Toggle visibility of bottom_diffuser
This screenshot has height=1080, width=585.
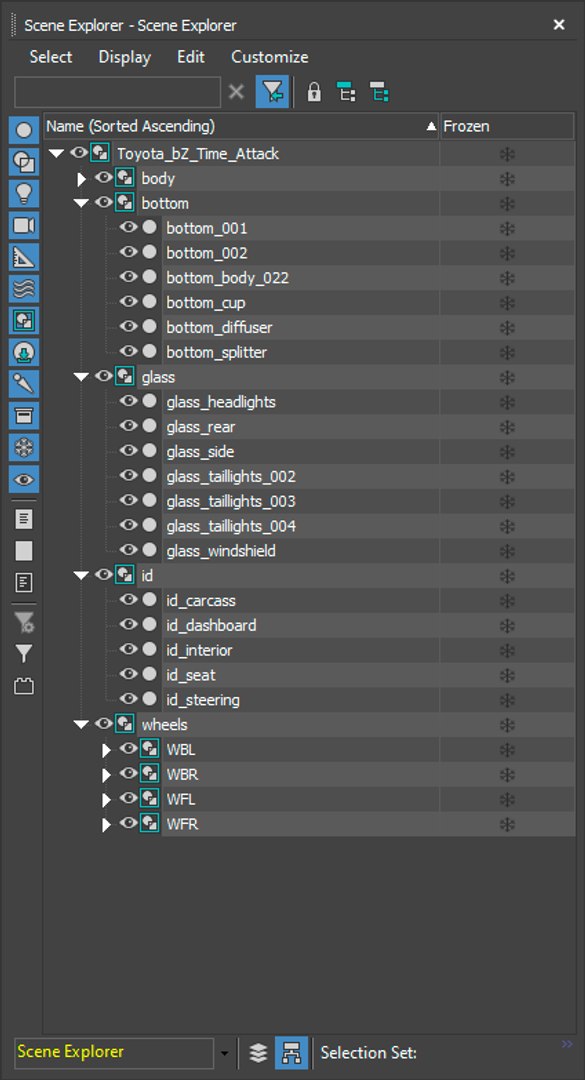pos(128,327)
